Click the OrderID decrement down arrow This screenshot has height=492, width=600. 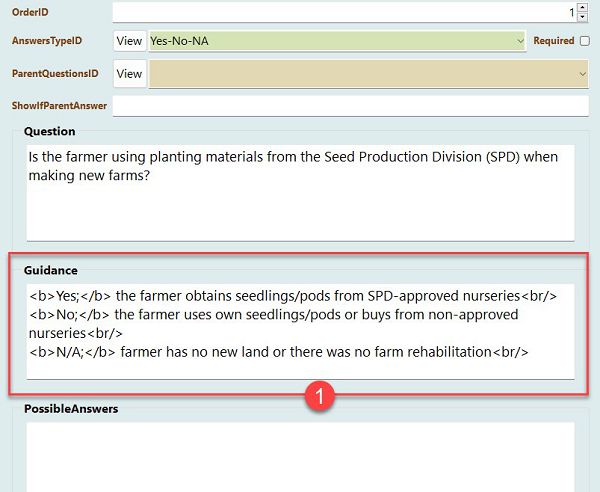pyautogui.click(x=582, y=17)
